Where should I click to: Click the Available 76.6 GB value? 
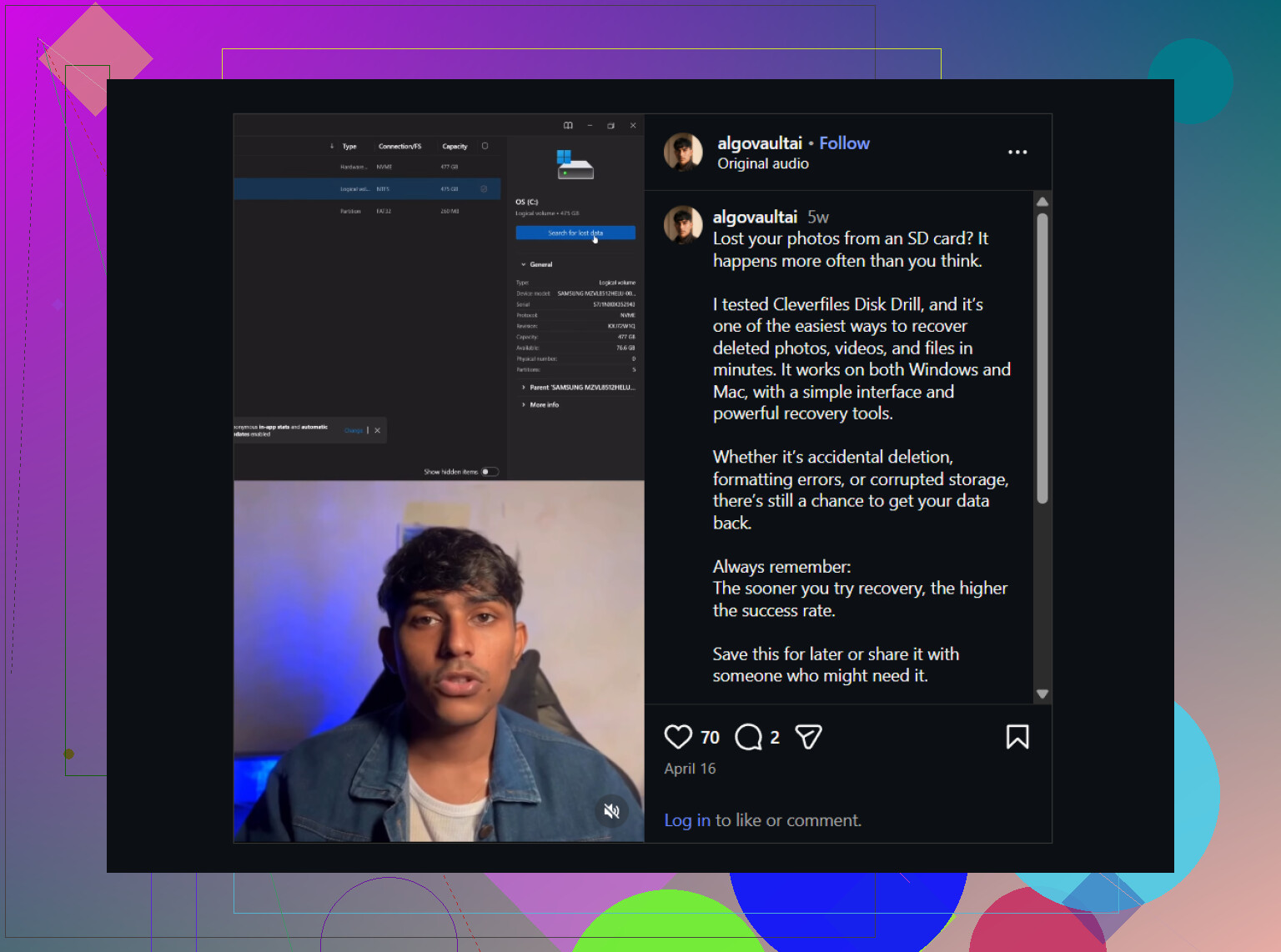[625, 348]
